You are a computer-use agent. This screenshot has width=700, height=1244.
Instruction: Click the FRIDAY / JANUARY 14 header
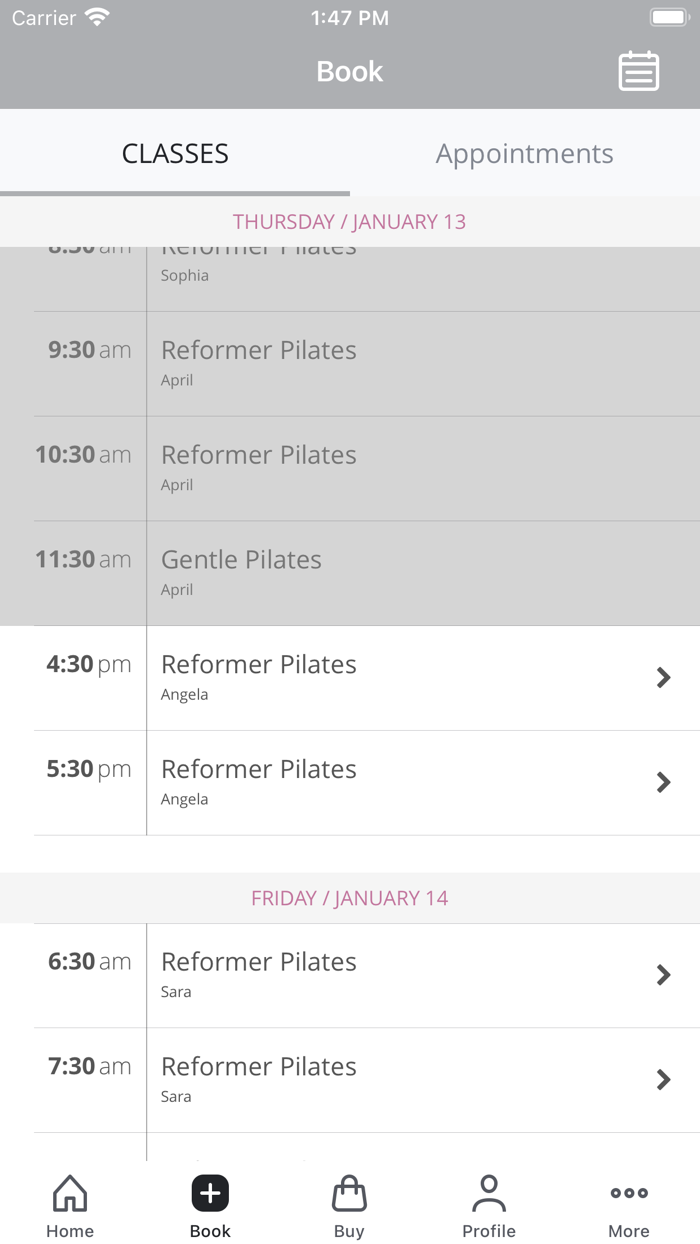click(x=349, y=898)
